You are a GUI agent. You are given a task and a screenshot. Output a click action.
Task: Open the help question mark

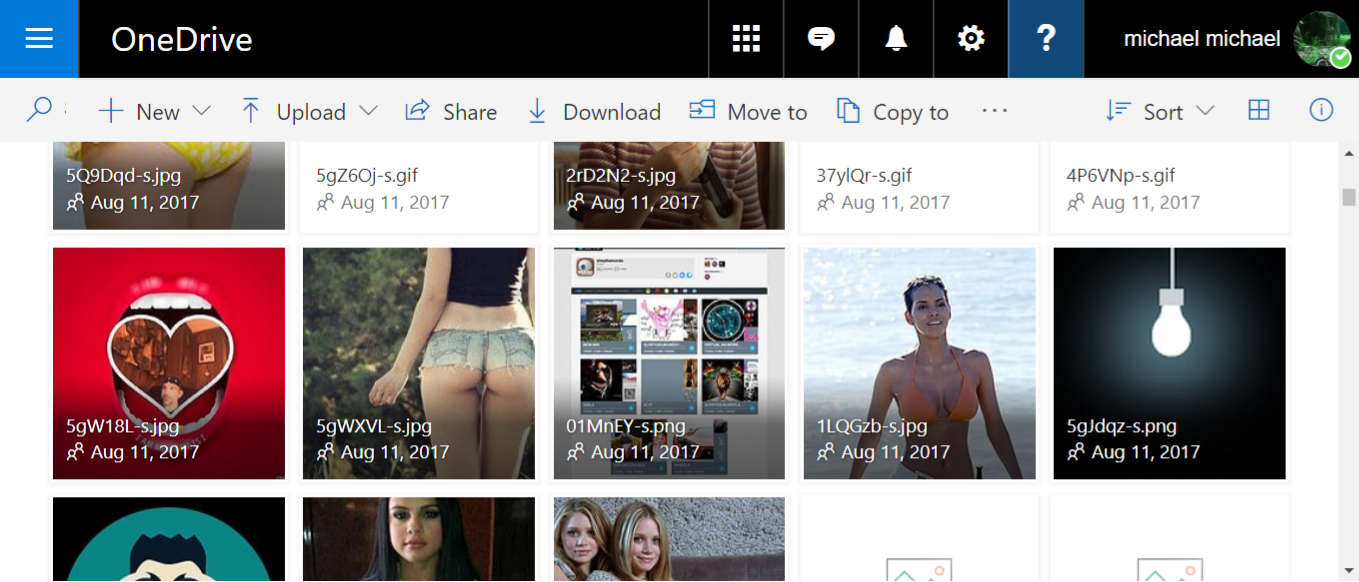[1046, 39]
